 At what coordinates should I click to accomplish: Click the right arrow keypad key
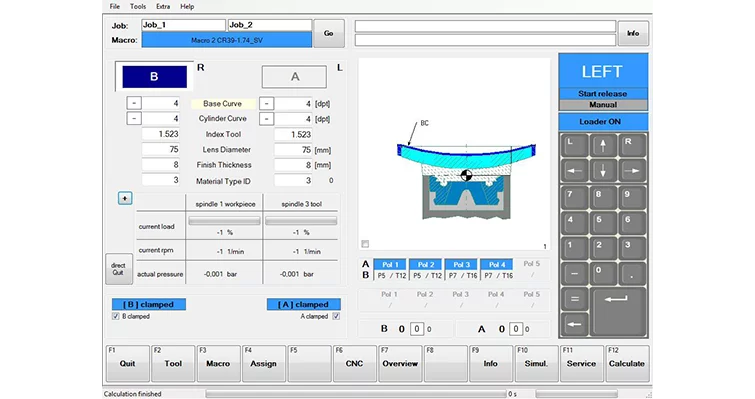[x=632, y=170]
